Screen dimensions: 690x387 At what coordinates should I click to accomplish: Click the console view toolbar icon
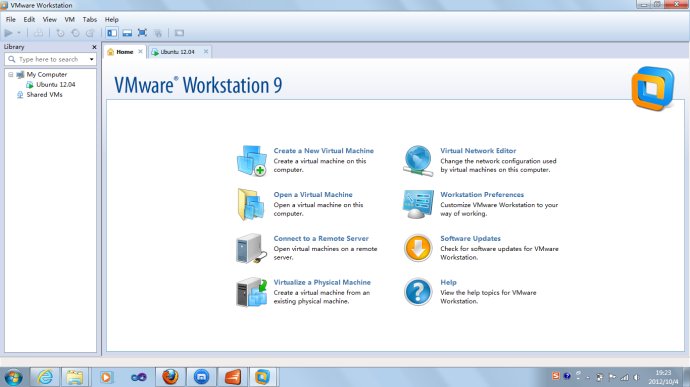point(179,33)
